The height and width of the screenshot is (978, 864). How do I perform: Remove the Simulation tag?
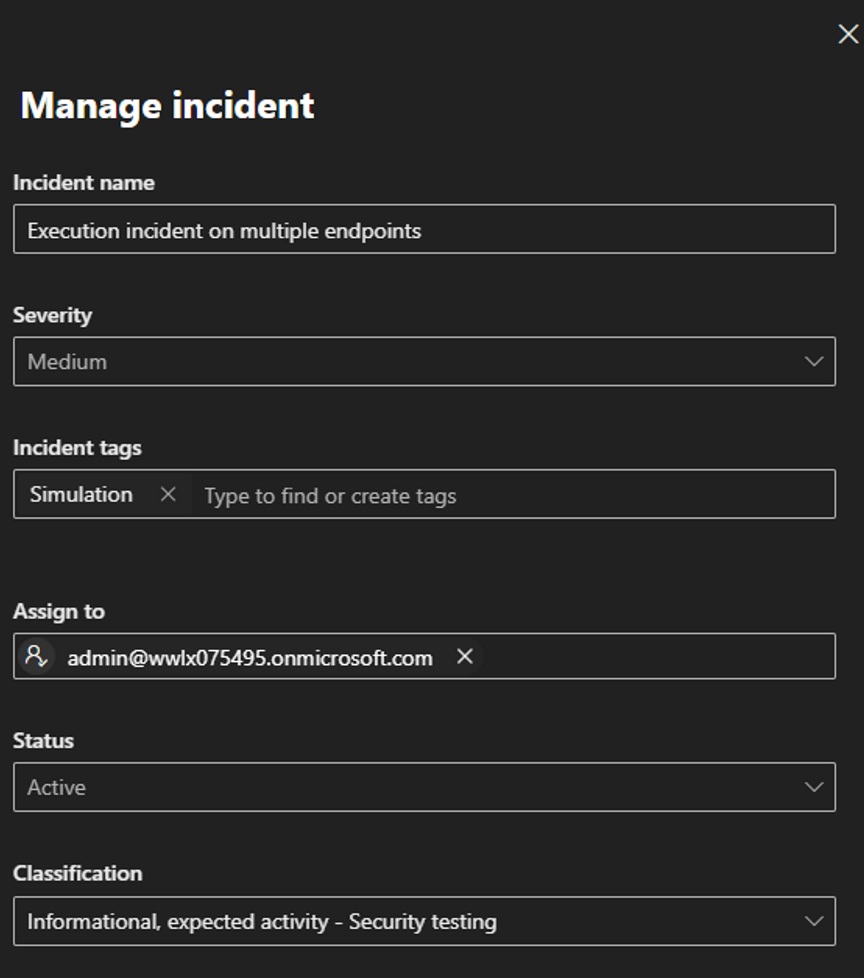(168, 495)
